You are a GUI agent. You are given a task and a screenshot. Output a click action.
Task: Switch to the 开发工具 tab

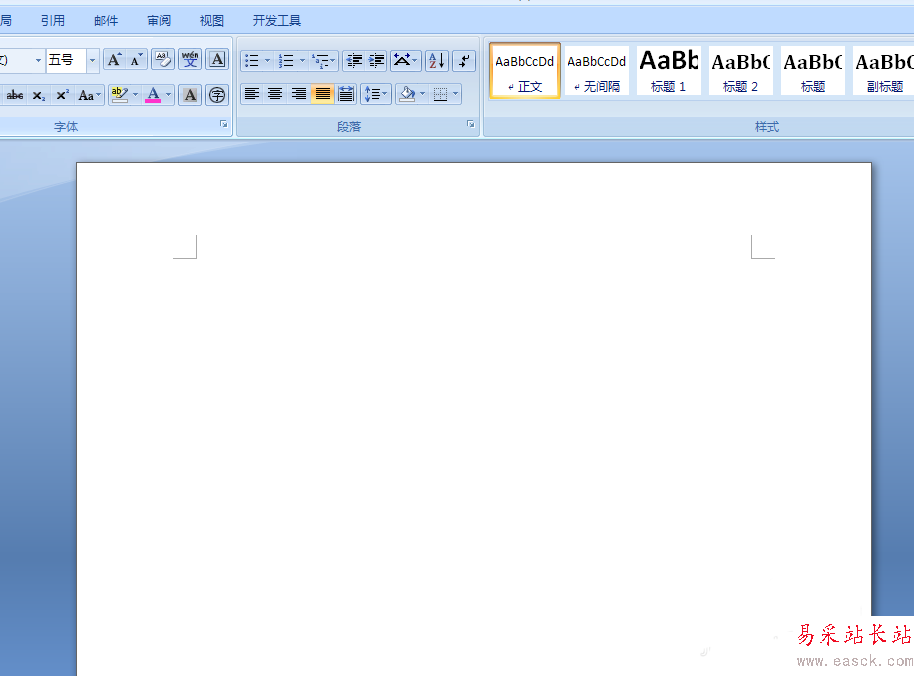pyautogui.click(x=276, y=21)
